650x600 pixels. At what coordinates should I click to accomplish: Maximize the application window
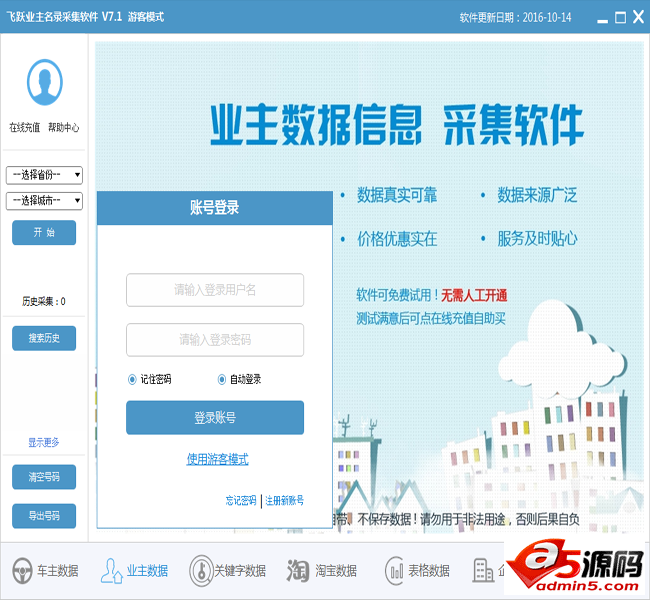tap(621, 17)
